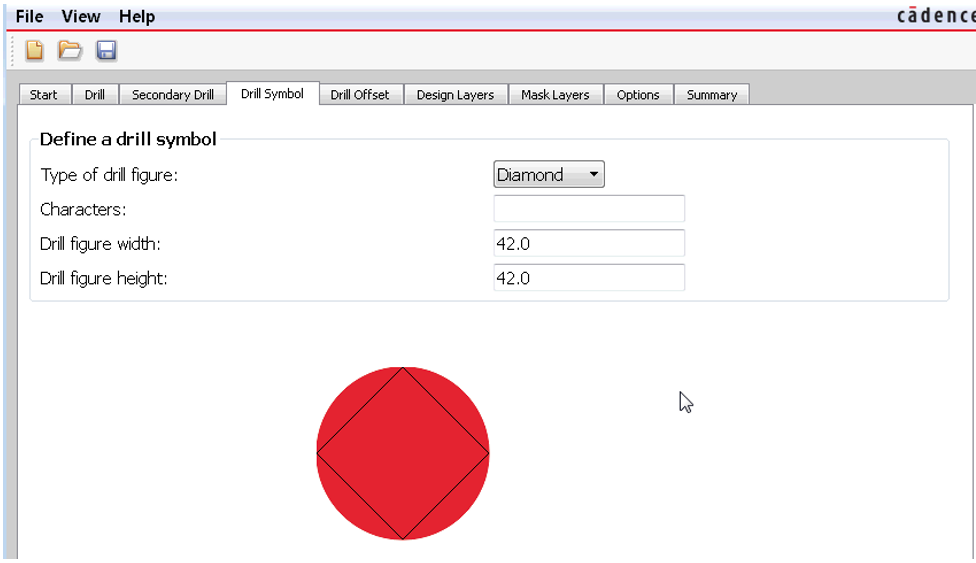Click the Characters input field

589,209
